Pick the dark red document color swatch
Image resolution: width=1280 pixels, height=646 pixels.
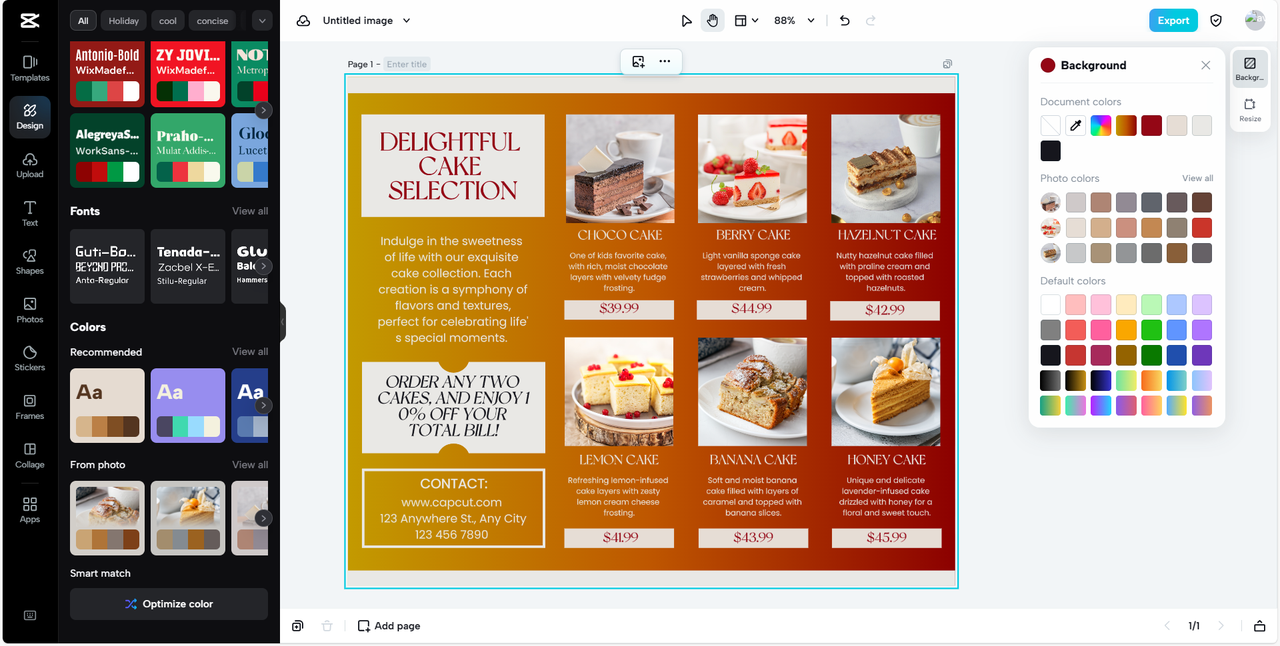coord(1151,125)
